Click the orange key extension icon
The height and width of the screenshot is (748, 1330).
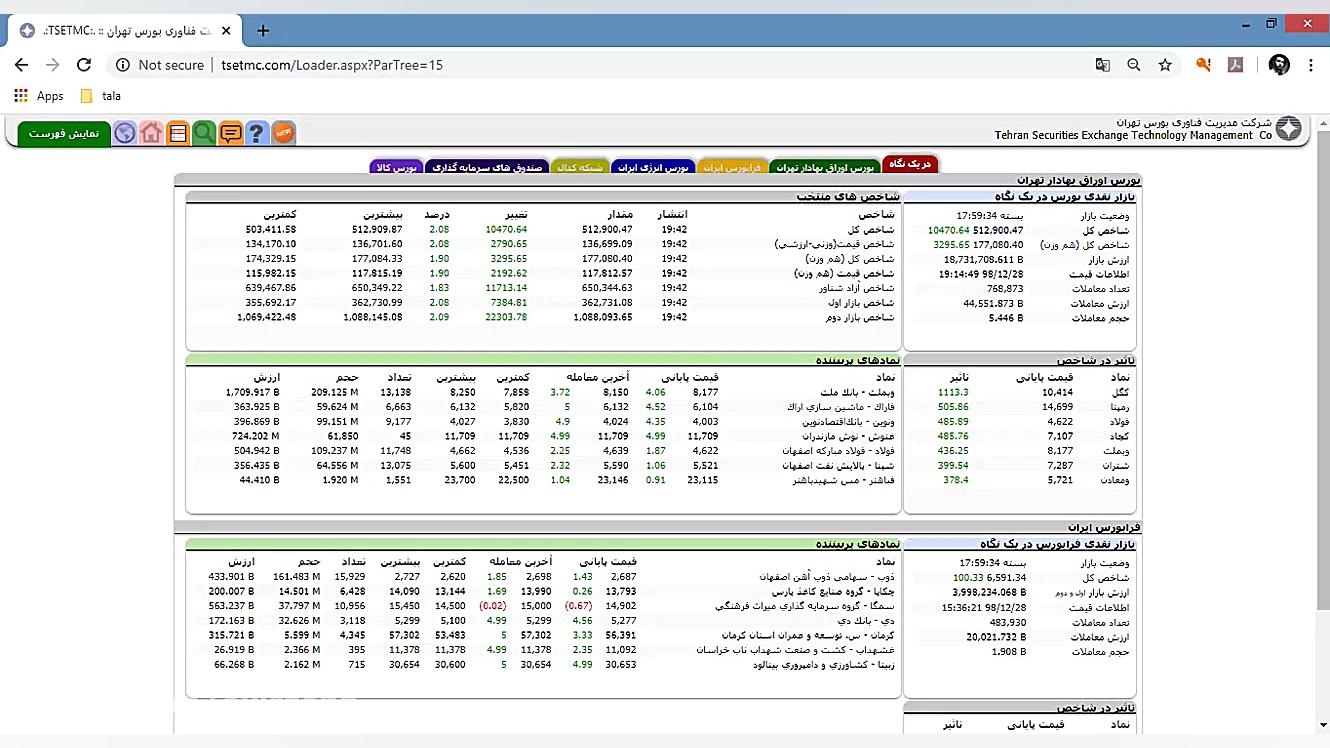coord(1204,65)
